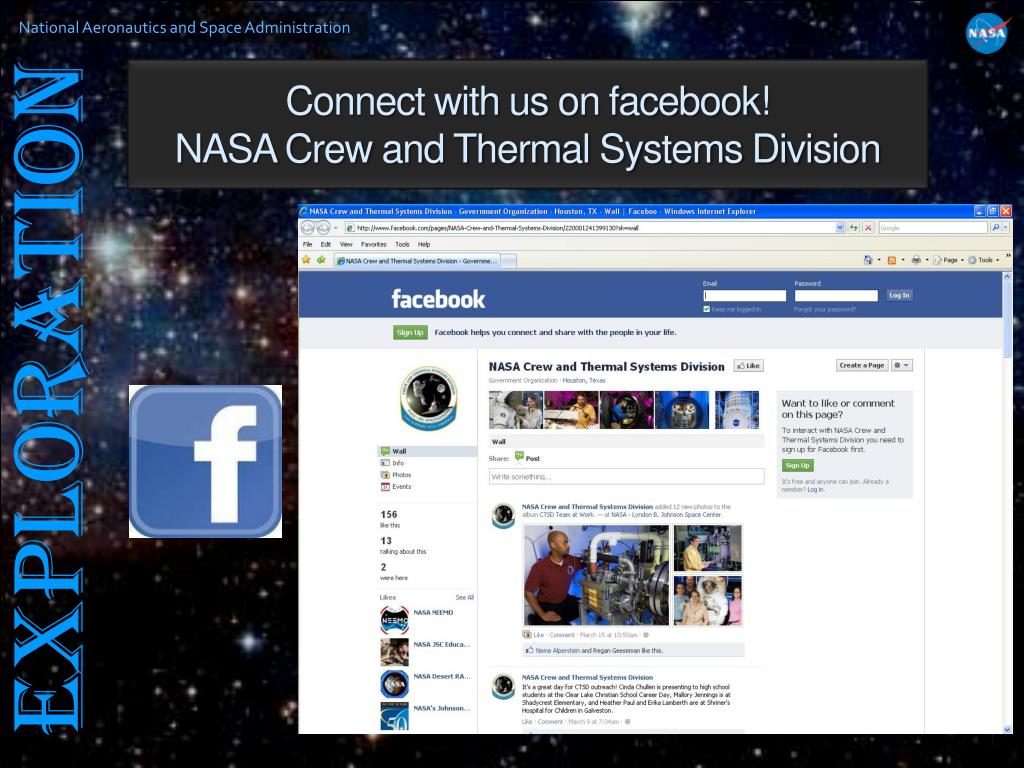This screenshot has width=1024, height=768.
Task: Click the scrollbar down arrow
Action: (x=1006, y=729)
